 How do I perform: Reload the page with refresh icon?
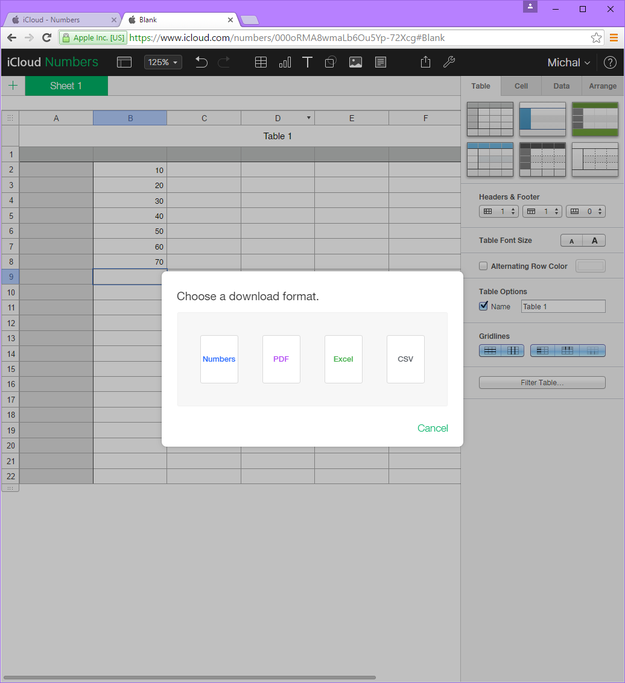[47, 38]
